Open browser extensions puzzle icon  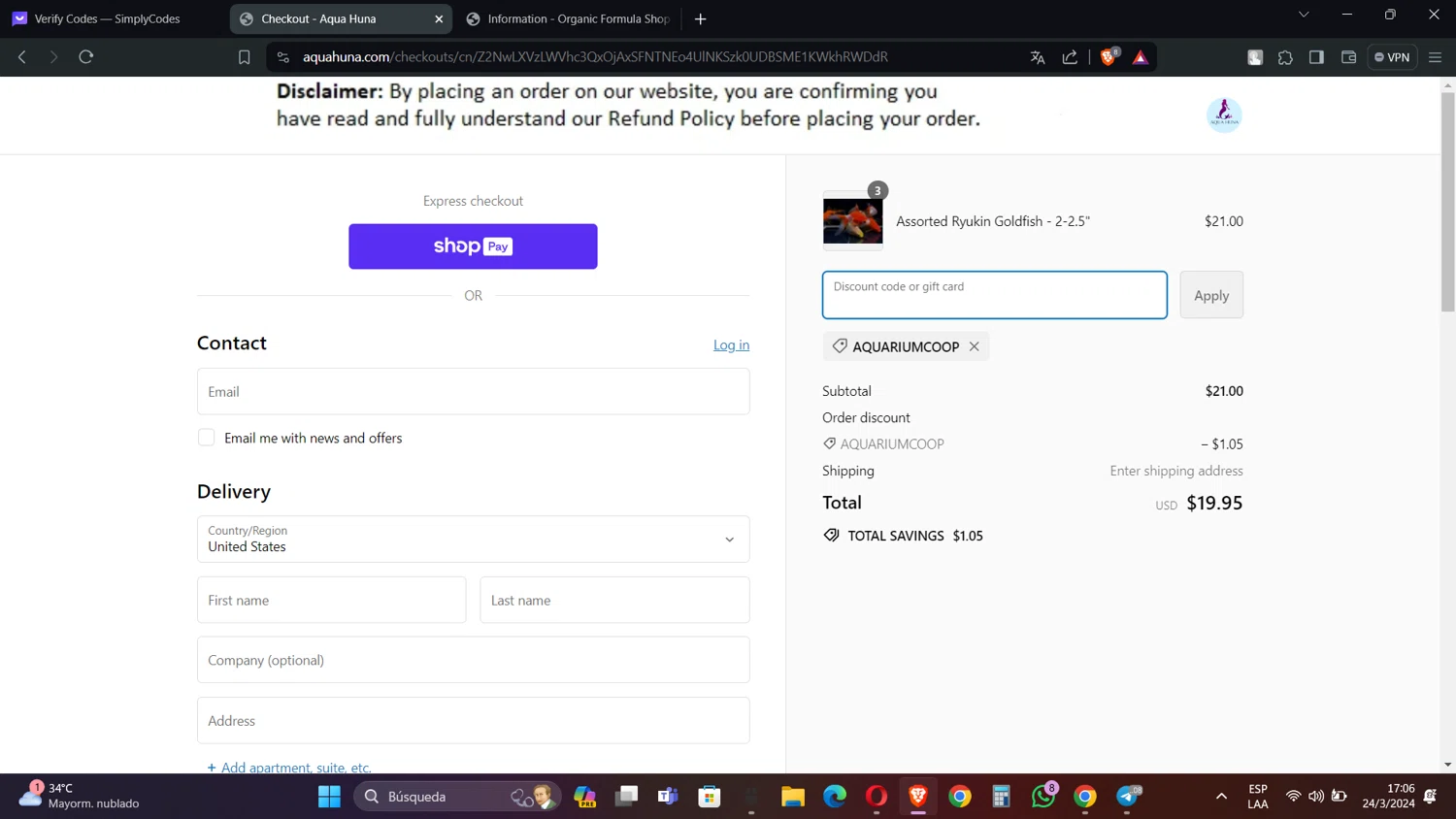(1285, 57)
